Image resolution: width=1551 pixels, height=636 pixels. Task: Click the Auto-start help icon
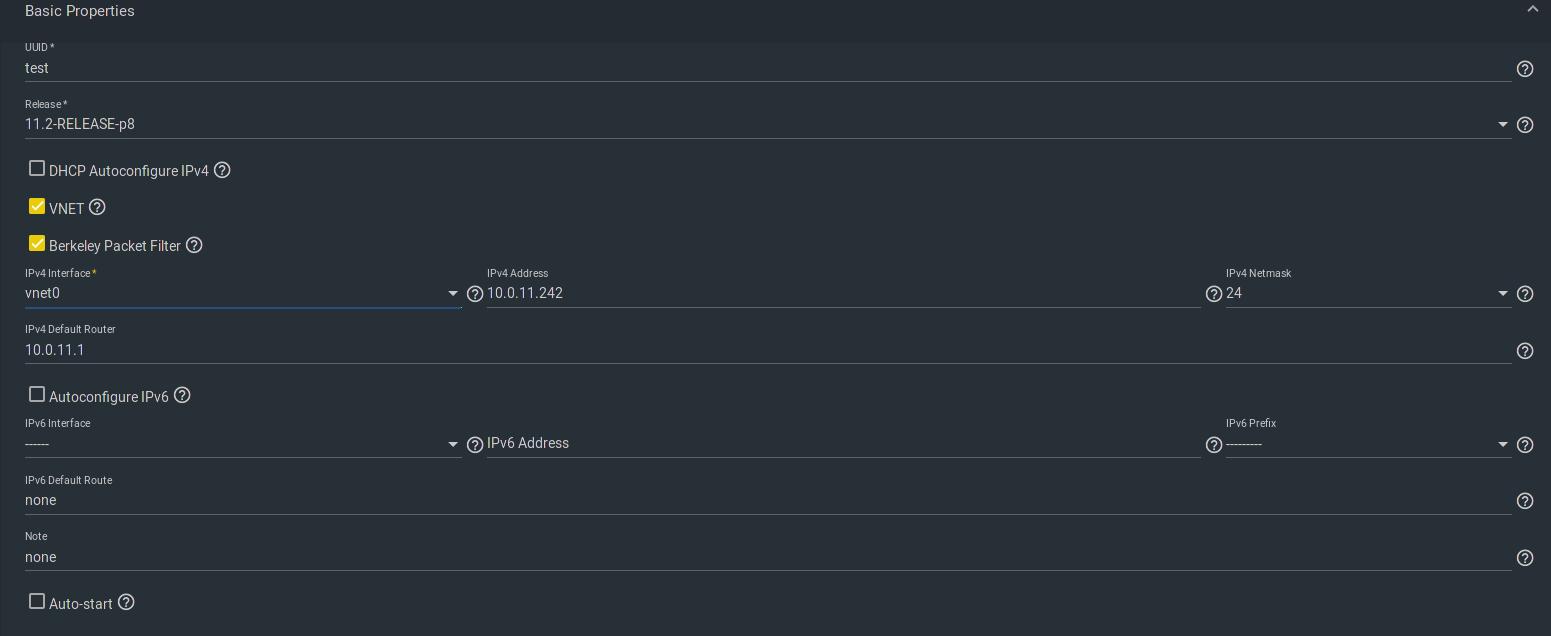(127, 602)
